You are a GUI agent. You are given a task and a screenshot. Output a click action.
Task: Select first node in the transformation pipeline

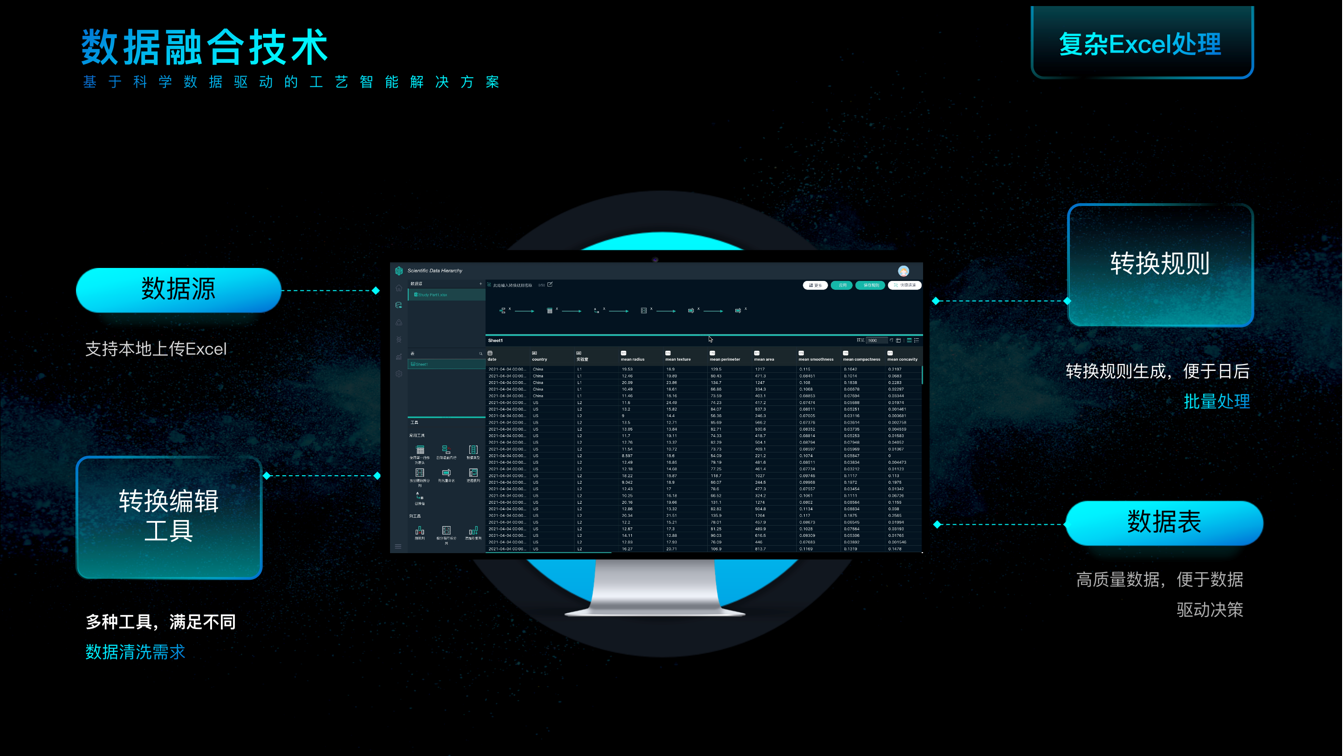502,311
